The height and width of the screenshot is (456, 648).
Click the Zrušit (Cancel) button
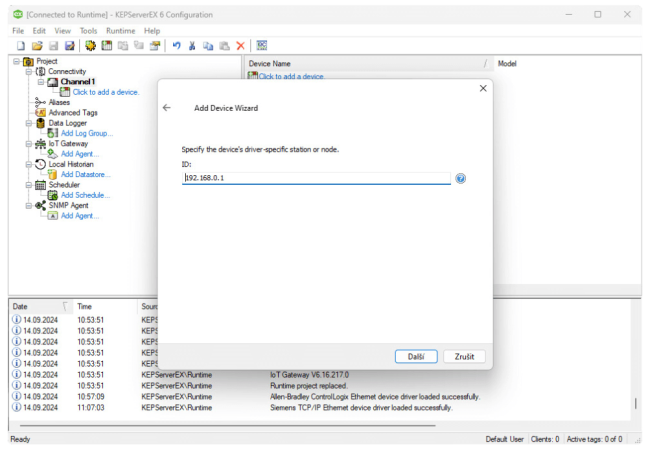(x=465, y=356)
